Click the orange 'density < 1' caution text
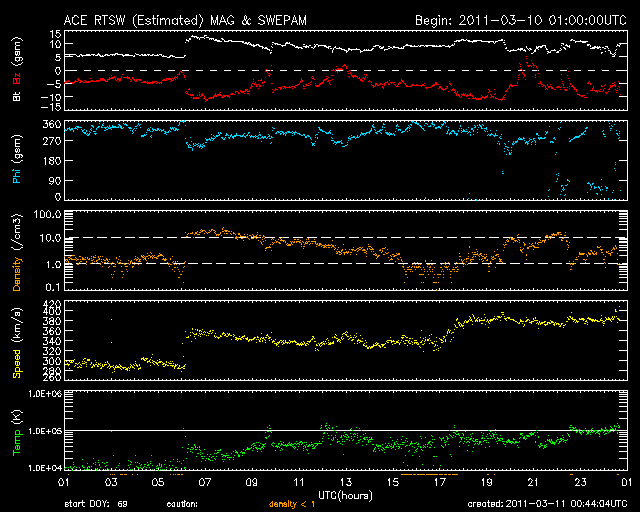 tap(292, 504)
